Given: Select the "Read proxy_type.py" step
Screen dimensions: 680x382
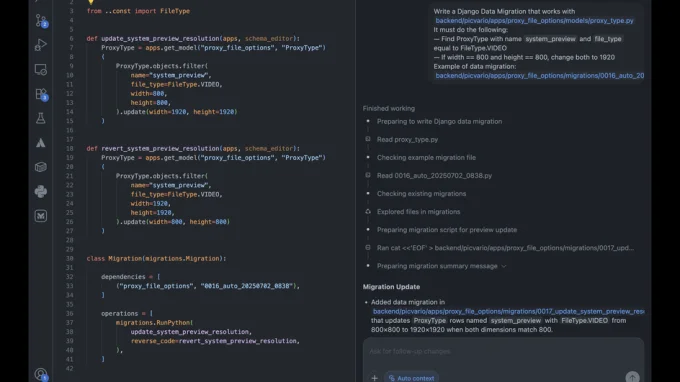Looking at the screenshot, I should [407, 140].
